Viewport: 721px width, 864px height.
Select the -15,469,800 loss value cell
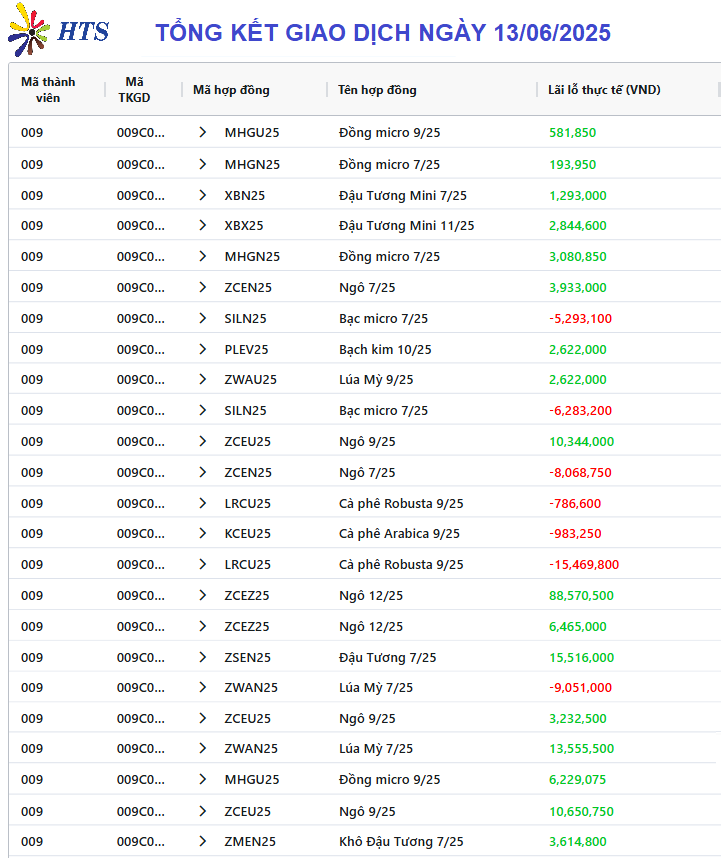[x=584, y=564]
